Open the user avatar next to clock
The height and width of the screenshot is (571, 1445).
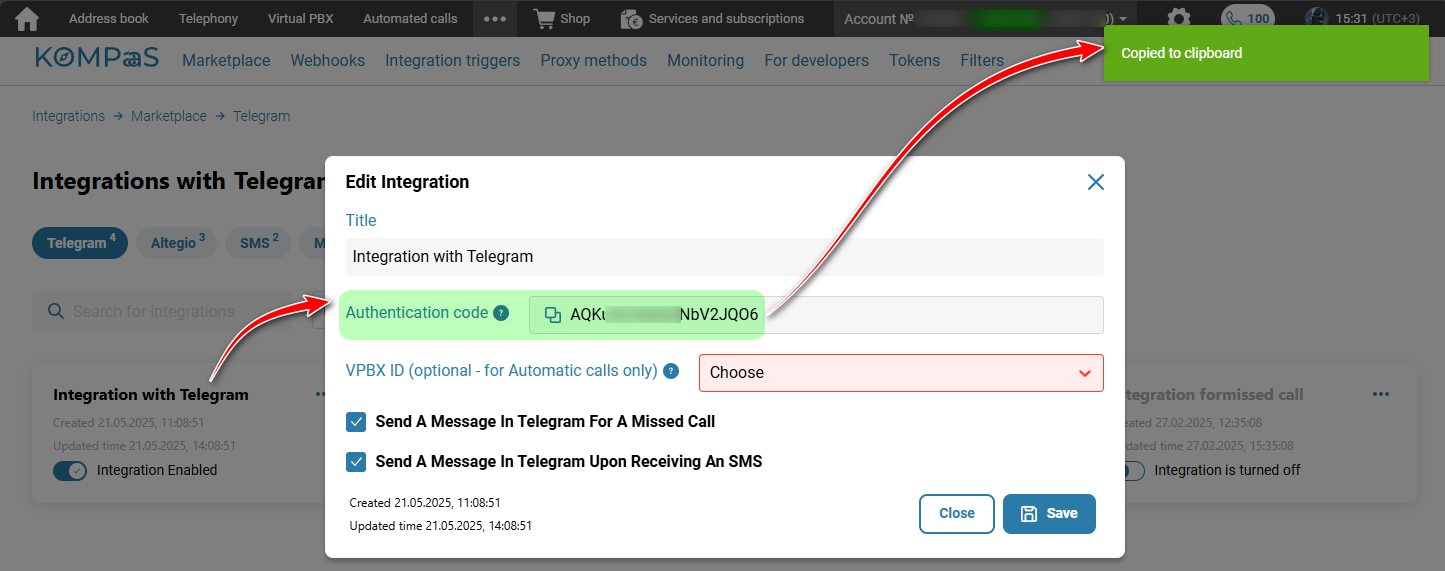coord(1317,18)
